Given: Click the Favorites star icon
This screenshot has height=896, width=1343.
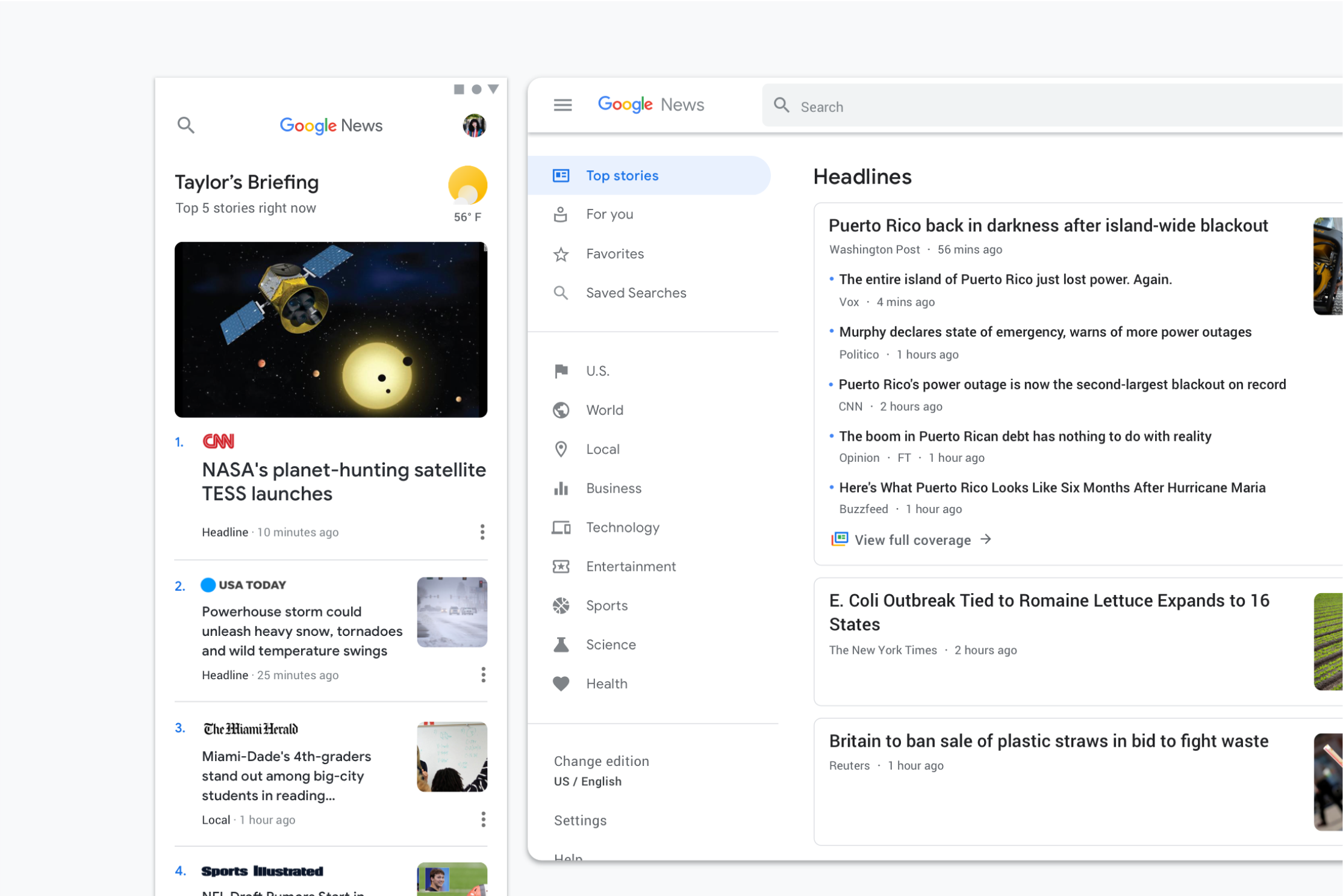Looking at the screenshot, I should 561,254.
